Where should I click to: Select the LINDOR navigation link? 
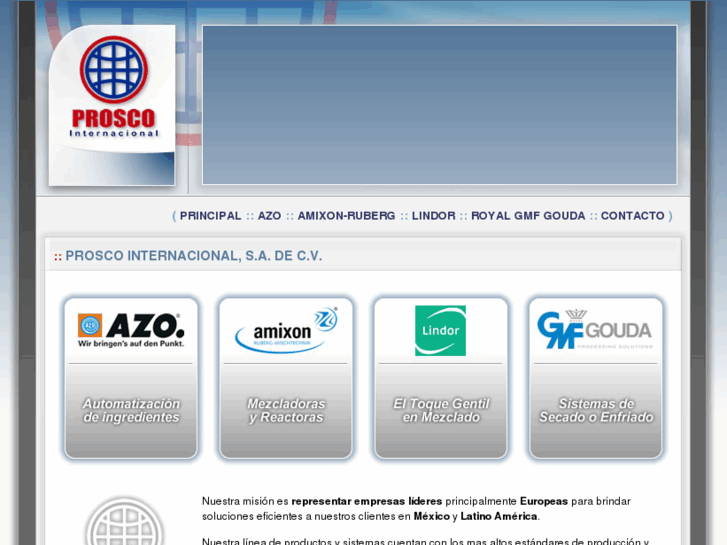click(434, 216)
